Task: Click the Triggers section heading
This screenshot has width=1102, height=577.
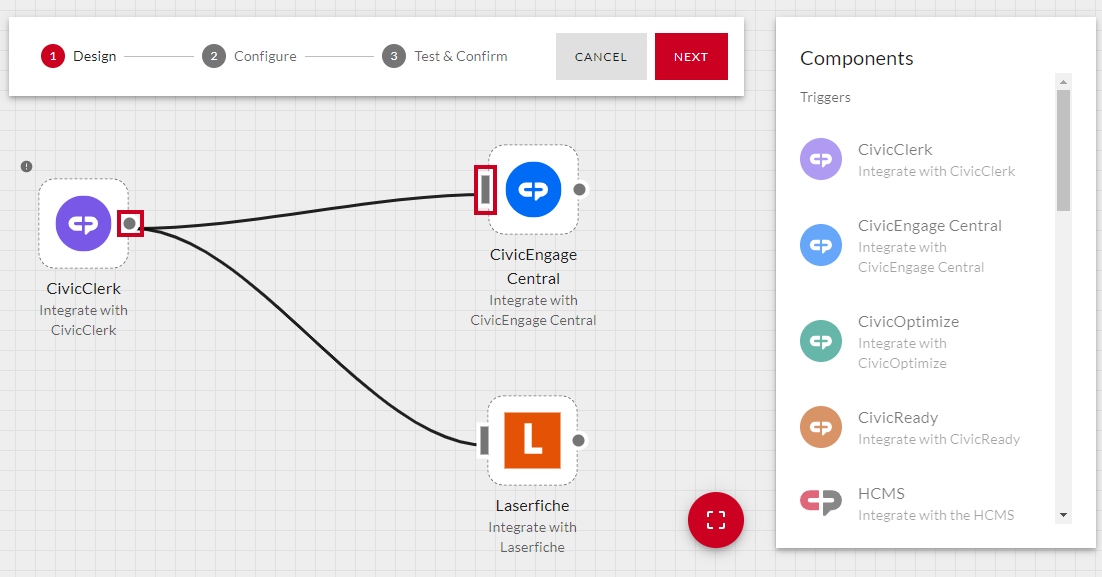Action: coord(825,97)
